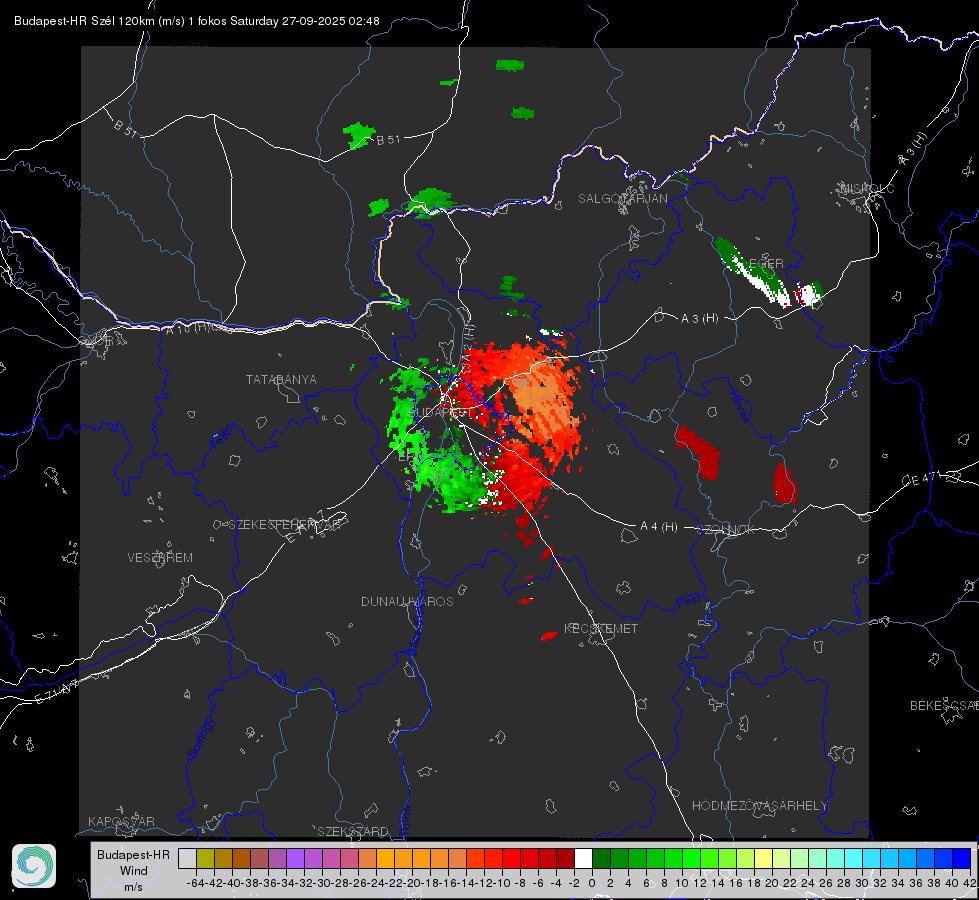This screenshot has width=979, height=900.
Task: Click the EGER city label
Action: point(766,264)
